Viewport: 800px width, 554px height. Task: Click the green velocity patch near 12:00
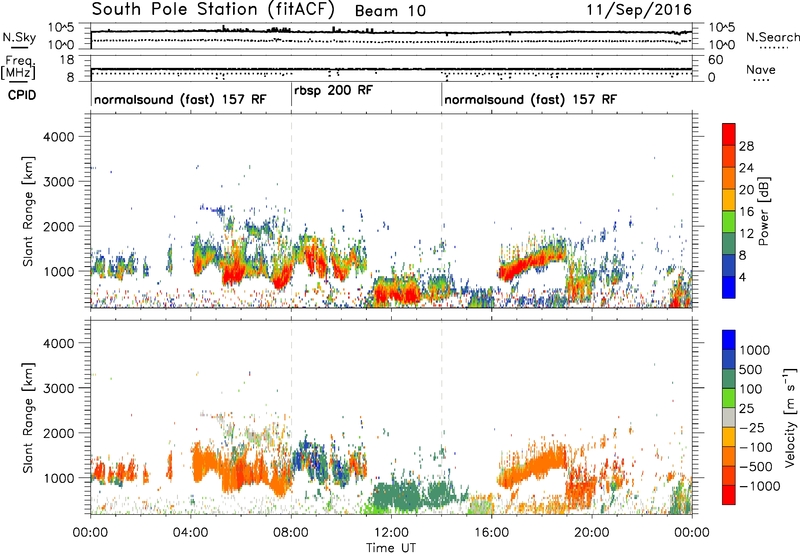point(395,497)
